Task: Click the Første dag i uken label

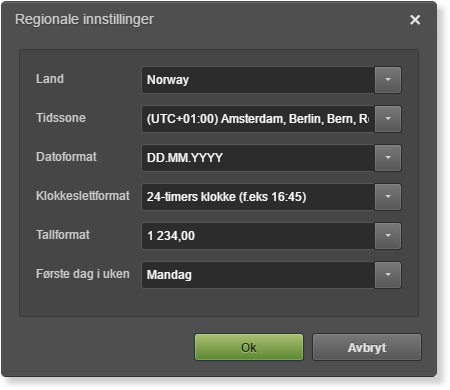Action: click(83, 274)
